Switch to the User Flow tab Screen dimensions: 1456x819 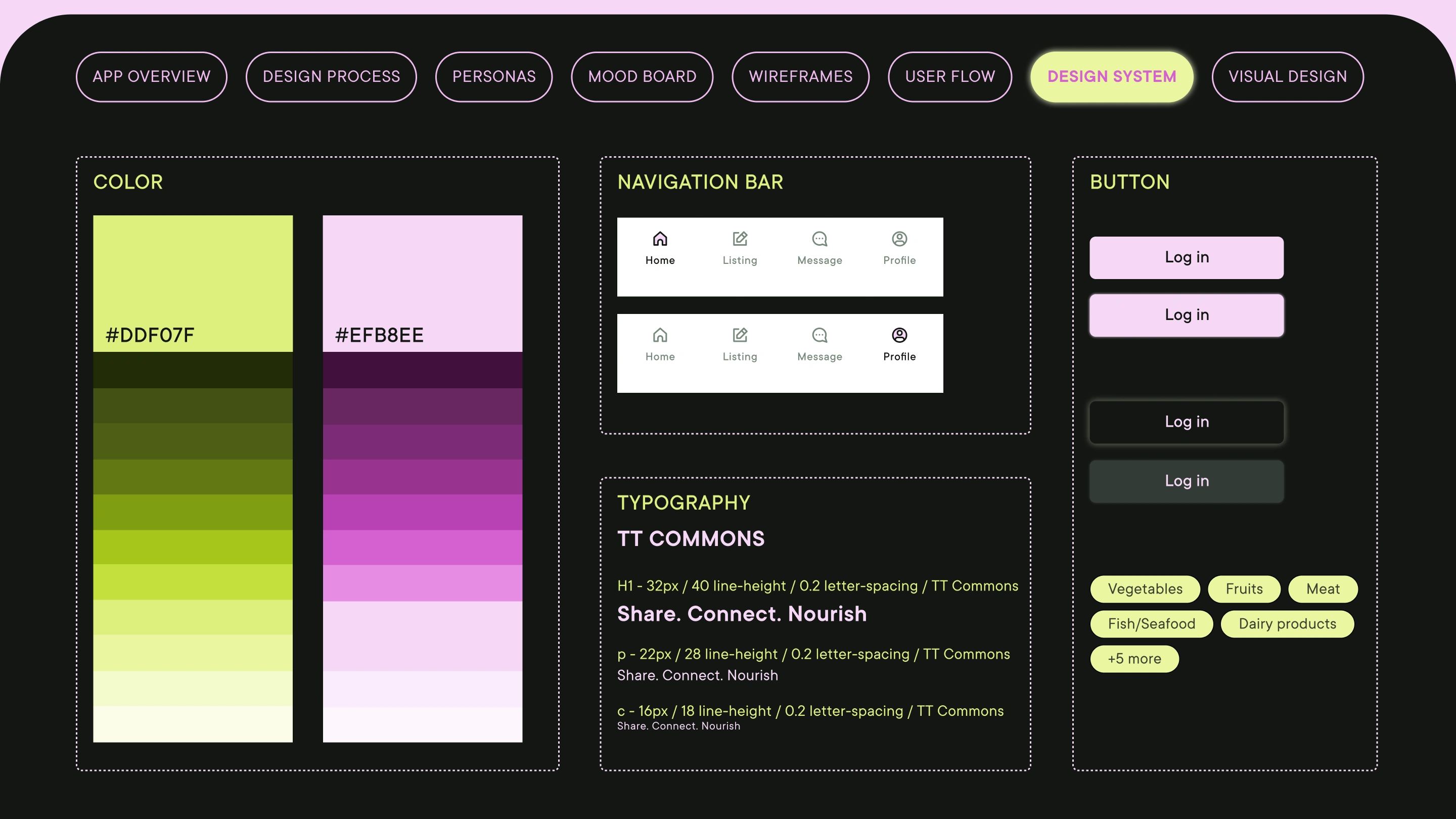[949, 77]
